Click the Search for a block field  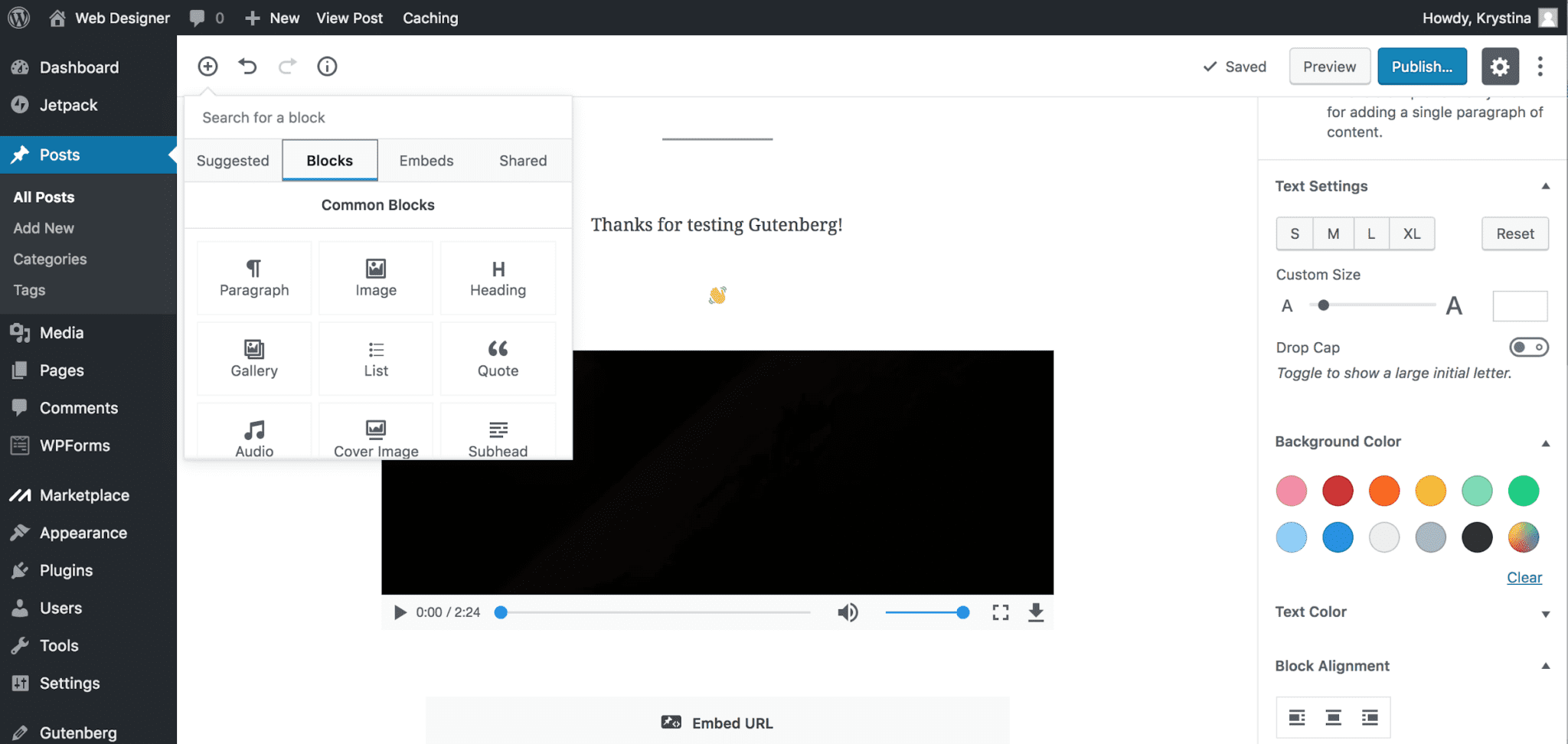(378, 118)
